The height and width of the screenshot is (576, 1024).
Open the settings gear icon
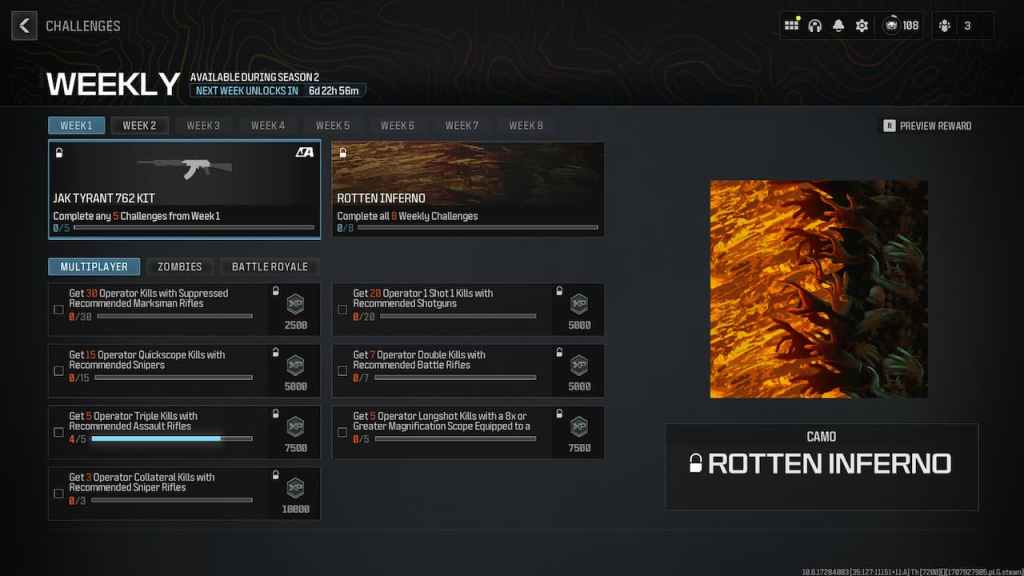coord(862,25)
